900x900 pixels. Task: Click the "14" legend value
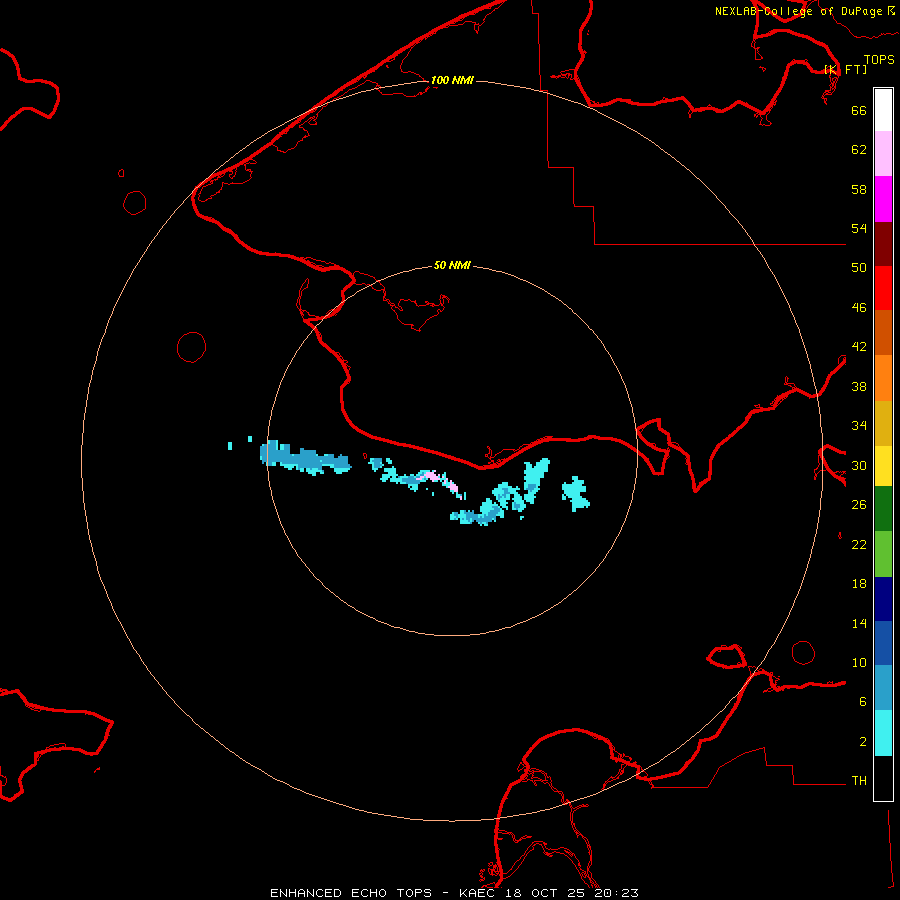[x=859, y=623]
